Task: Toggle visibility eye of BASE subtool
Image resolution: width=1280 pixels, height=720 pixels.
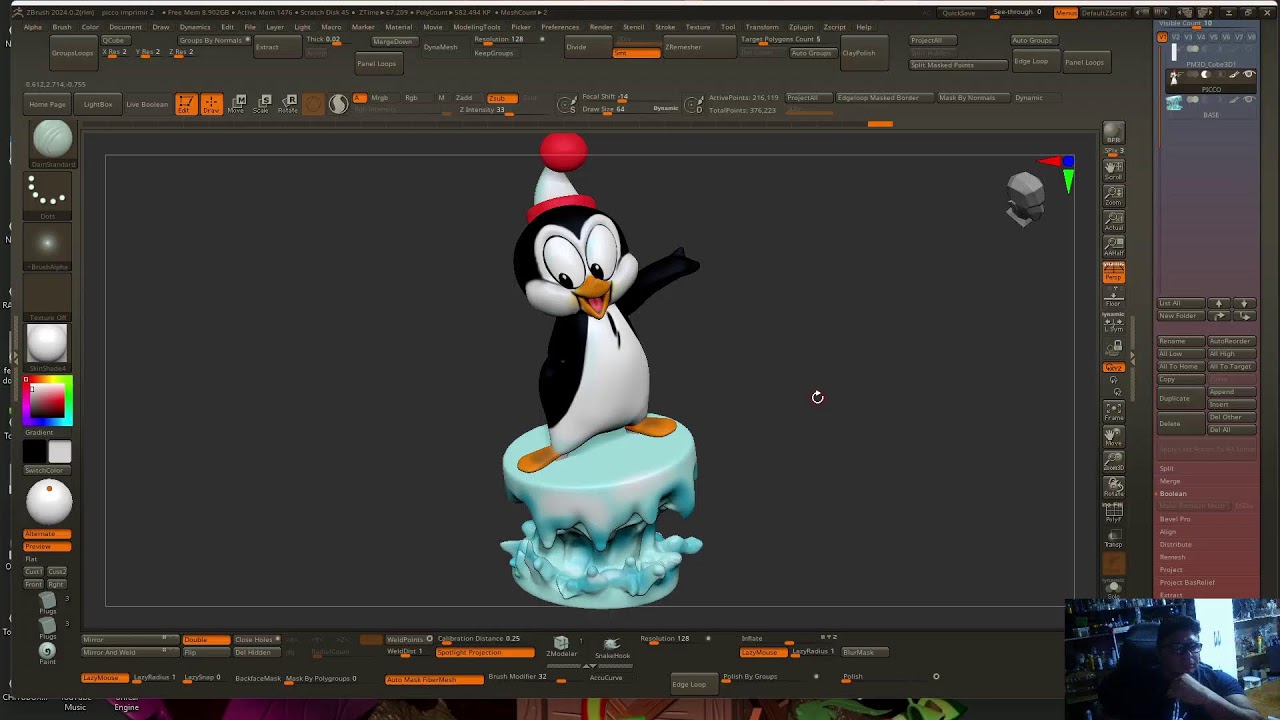Action: point(1248,101)
